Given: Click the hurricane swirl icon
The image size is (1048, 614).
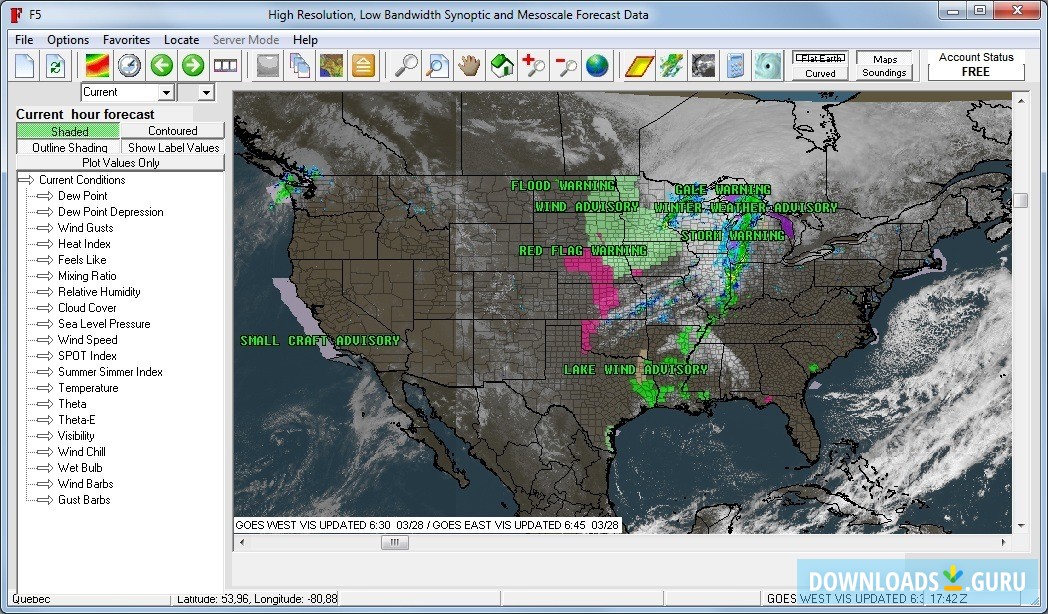Looking at the screenshot, I should (x=767, y=65).
